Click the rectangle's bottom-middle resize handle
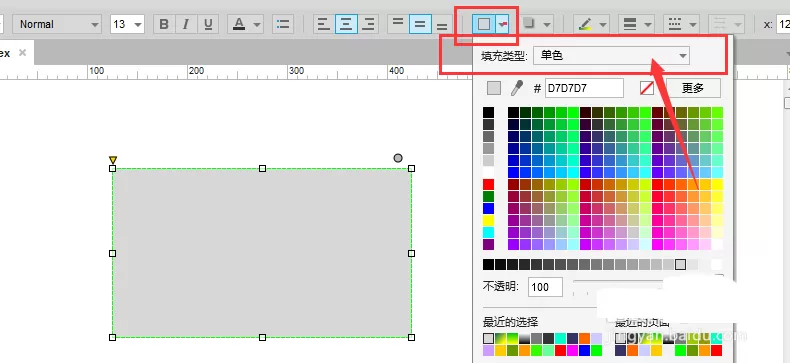The width and height of the screenshot is (790, 363). (262, 337)
